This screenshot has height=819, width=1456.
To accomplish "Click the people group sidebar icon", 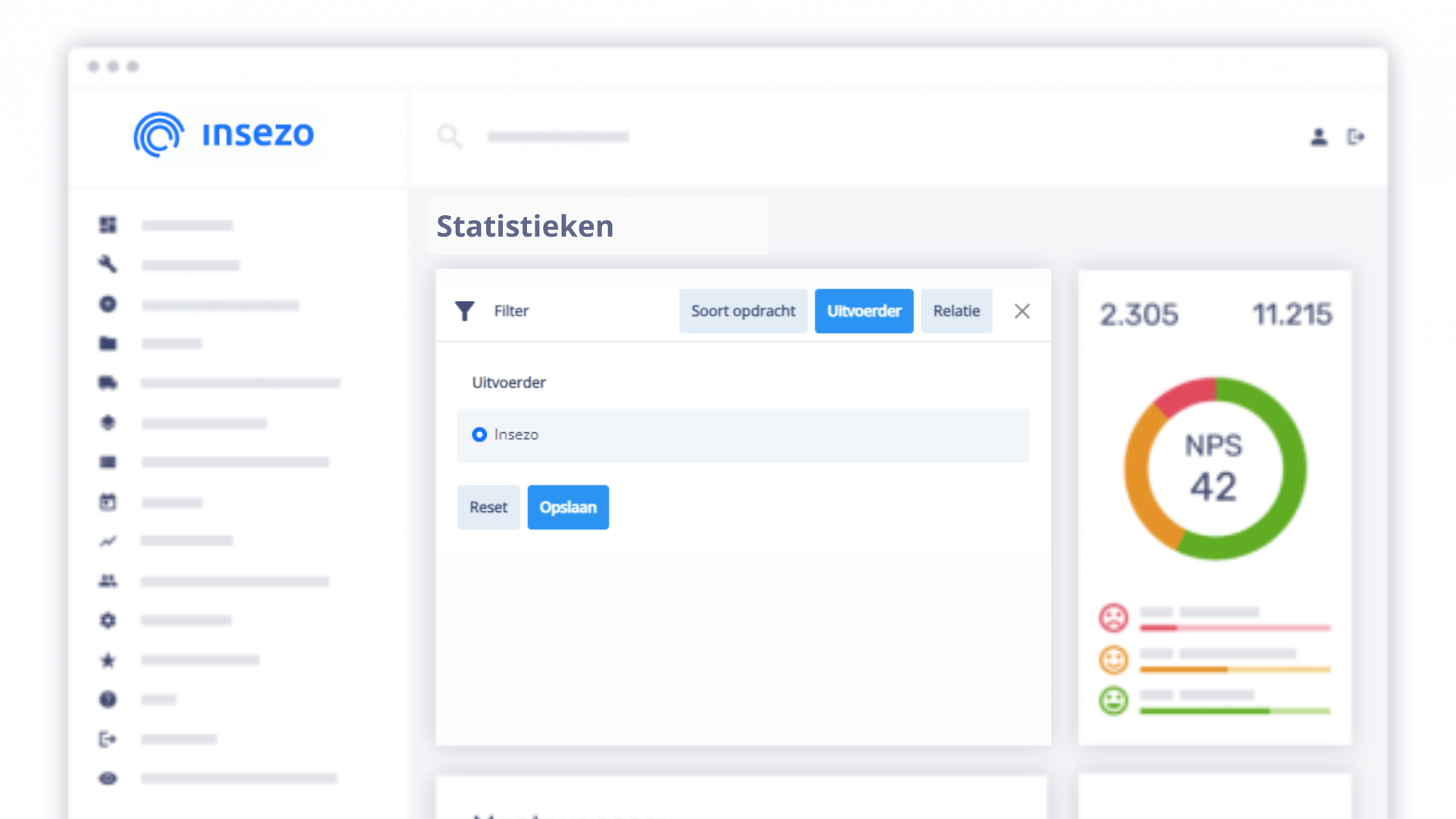I will click(108, 581).
